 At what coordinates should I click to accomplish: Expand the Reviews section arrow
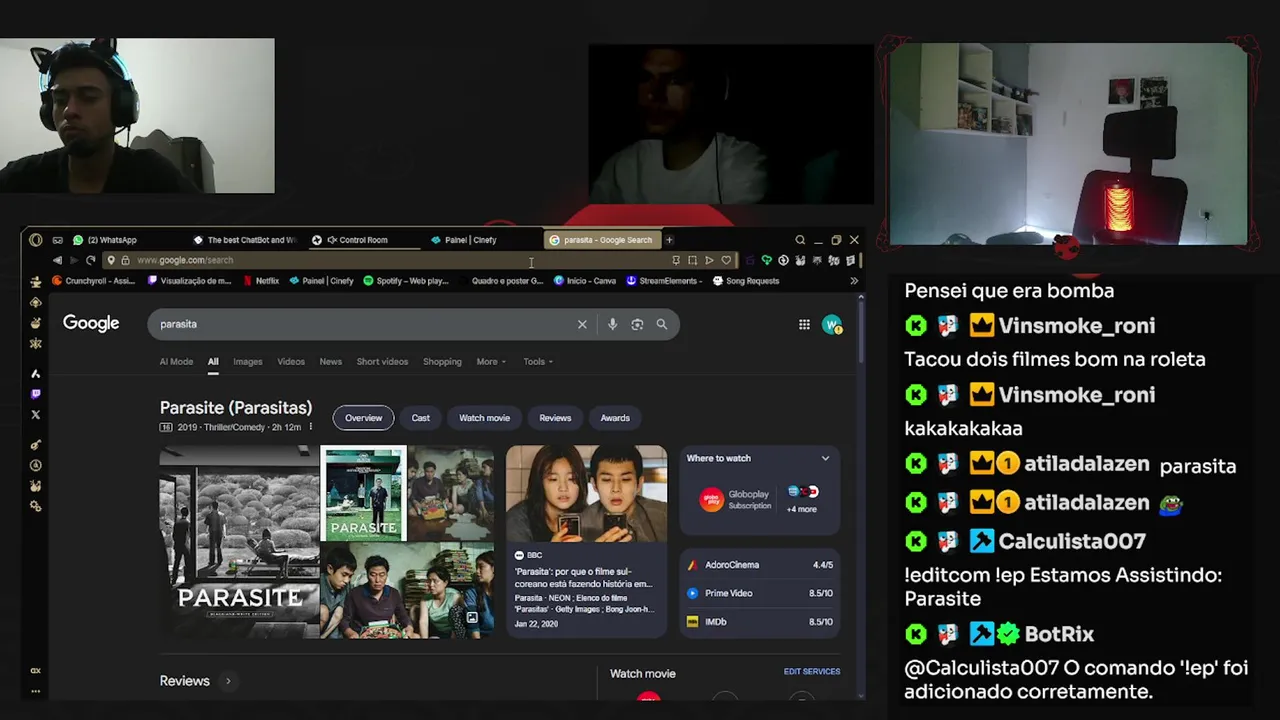point(228,681)
